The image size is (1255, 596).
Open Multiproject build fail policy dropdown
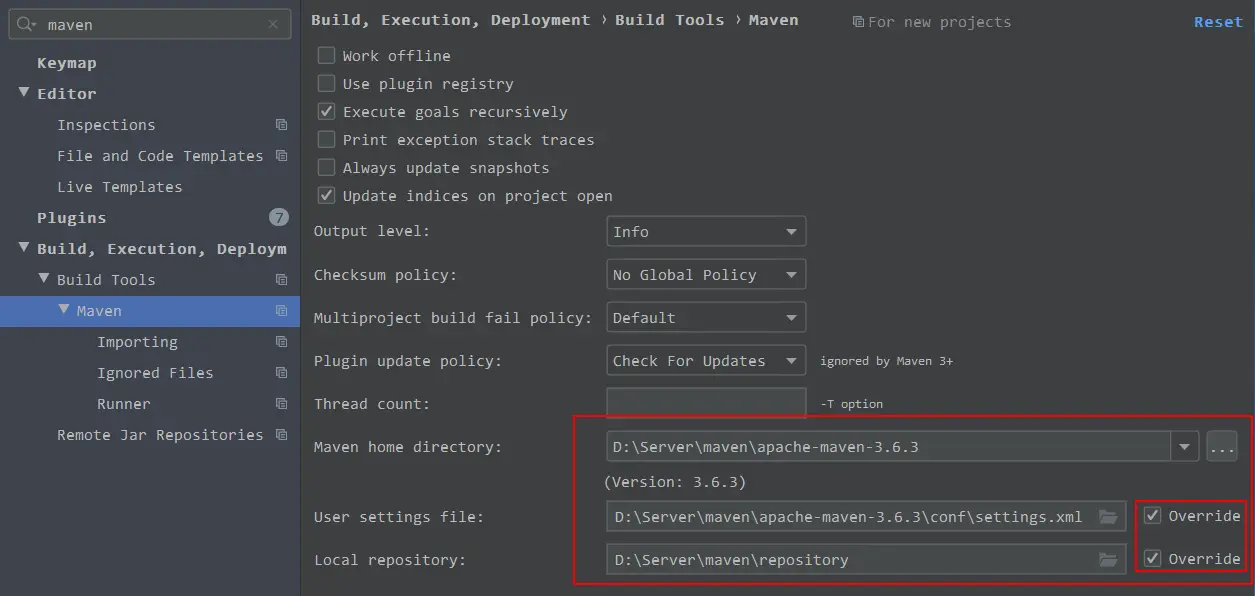(x=706, y=317)
